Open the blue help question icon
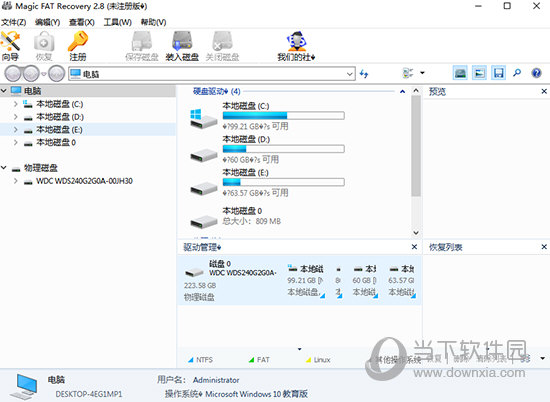 [536, 73]
